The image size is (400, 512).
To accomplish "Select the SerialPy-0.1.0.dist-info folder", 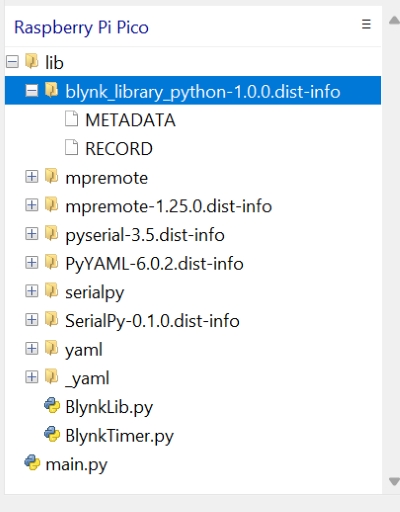I will click(x=152, y=321).
